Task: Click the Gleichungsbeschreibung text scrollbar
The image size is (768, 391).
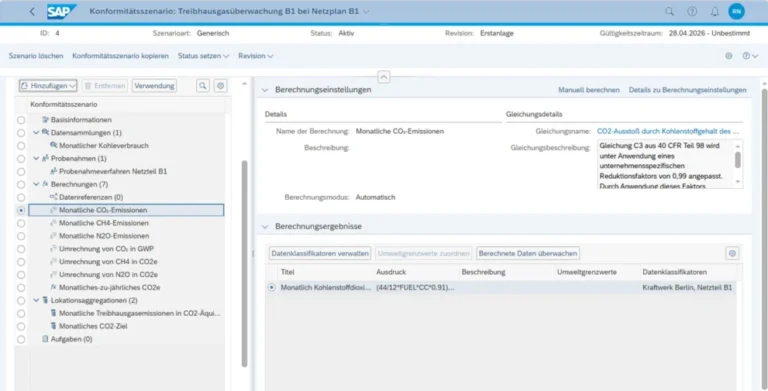Action: click(x=738, y=160)
